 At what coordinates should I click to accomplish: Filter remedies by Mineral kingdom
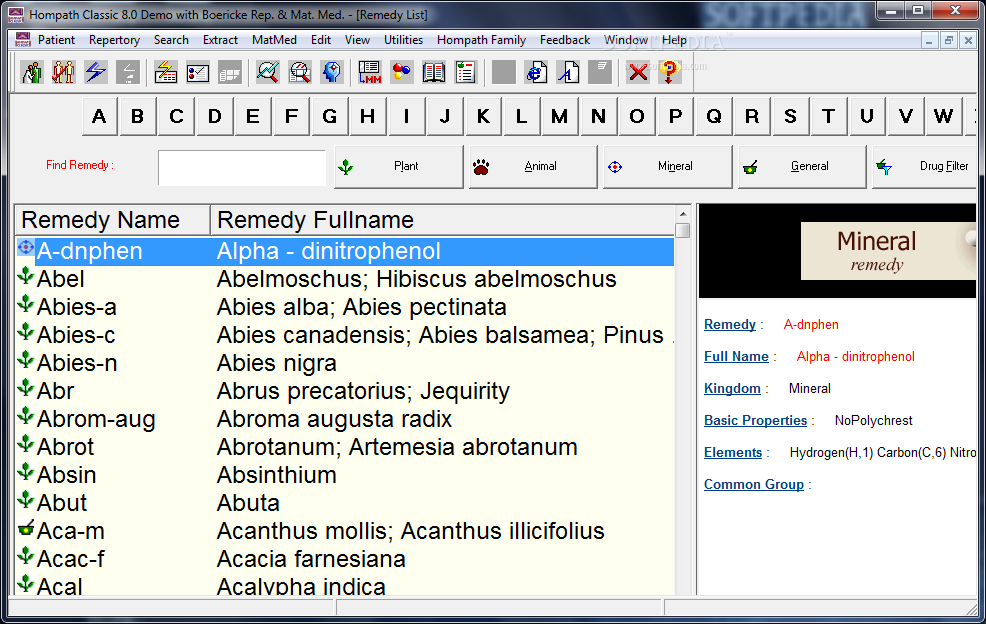click(668, 167)
